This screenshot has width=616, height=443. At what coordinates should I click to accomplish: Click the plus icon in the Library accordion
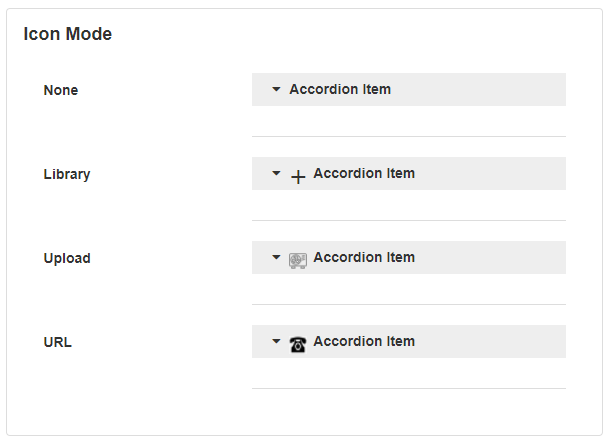298,176
